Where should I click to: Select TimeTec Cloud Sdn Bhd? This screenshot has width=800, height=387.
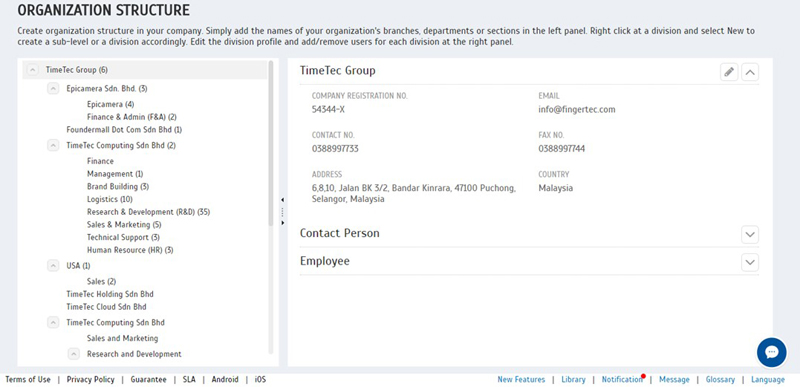point(106,307)
